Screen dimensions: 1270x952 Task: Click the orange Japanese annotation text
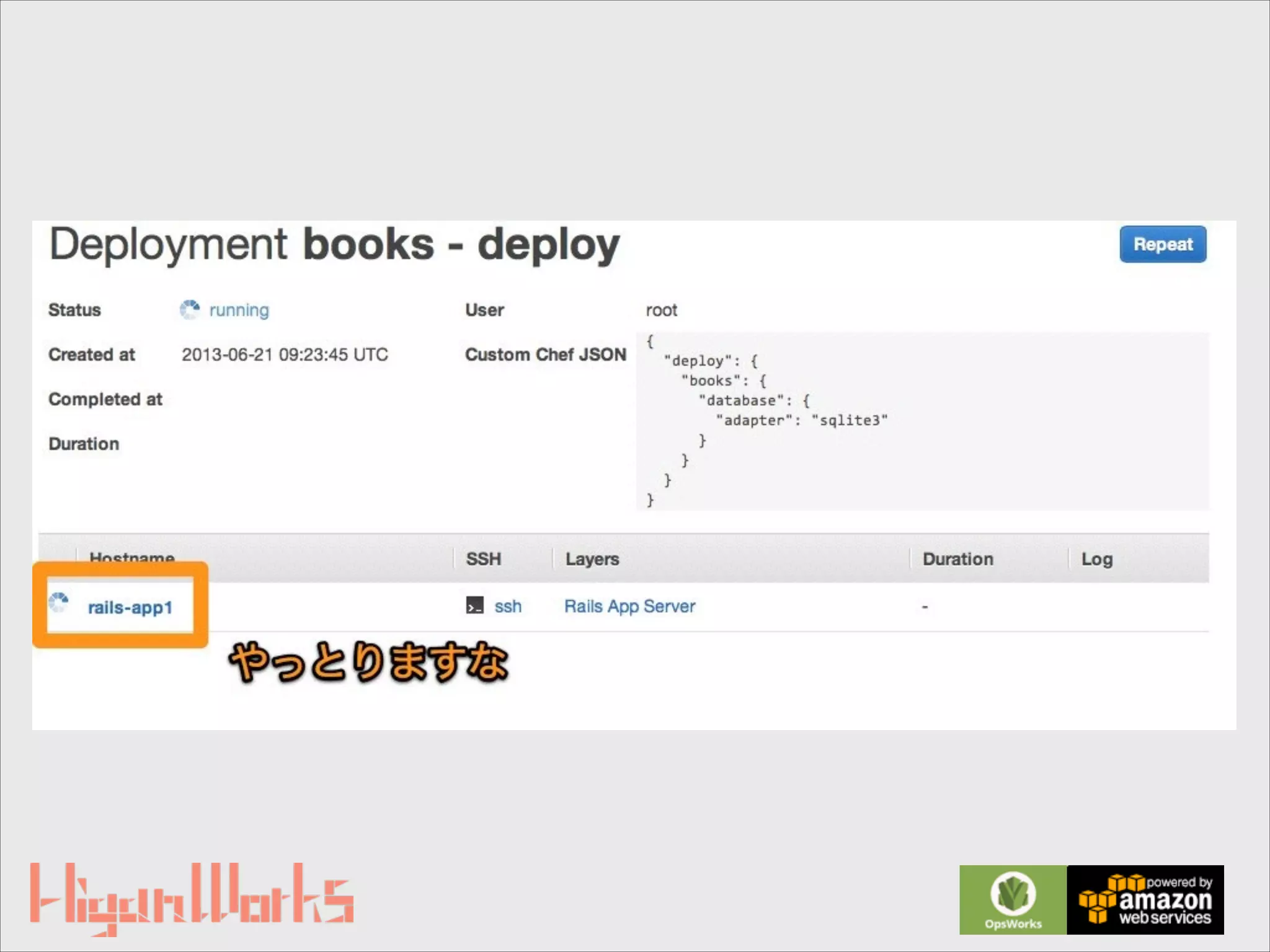coord(369,662)
